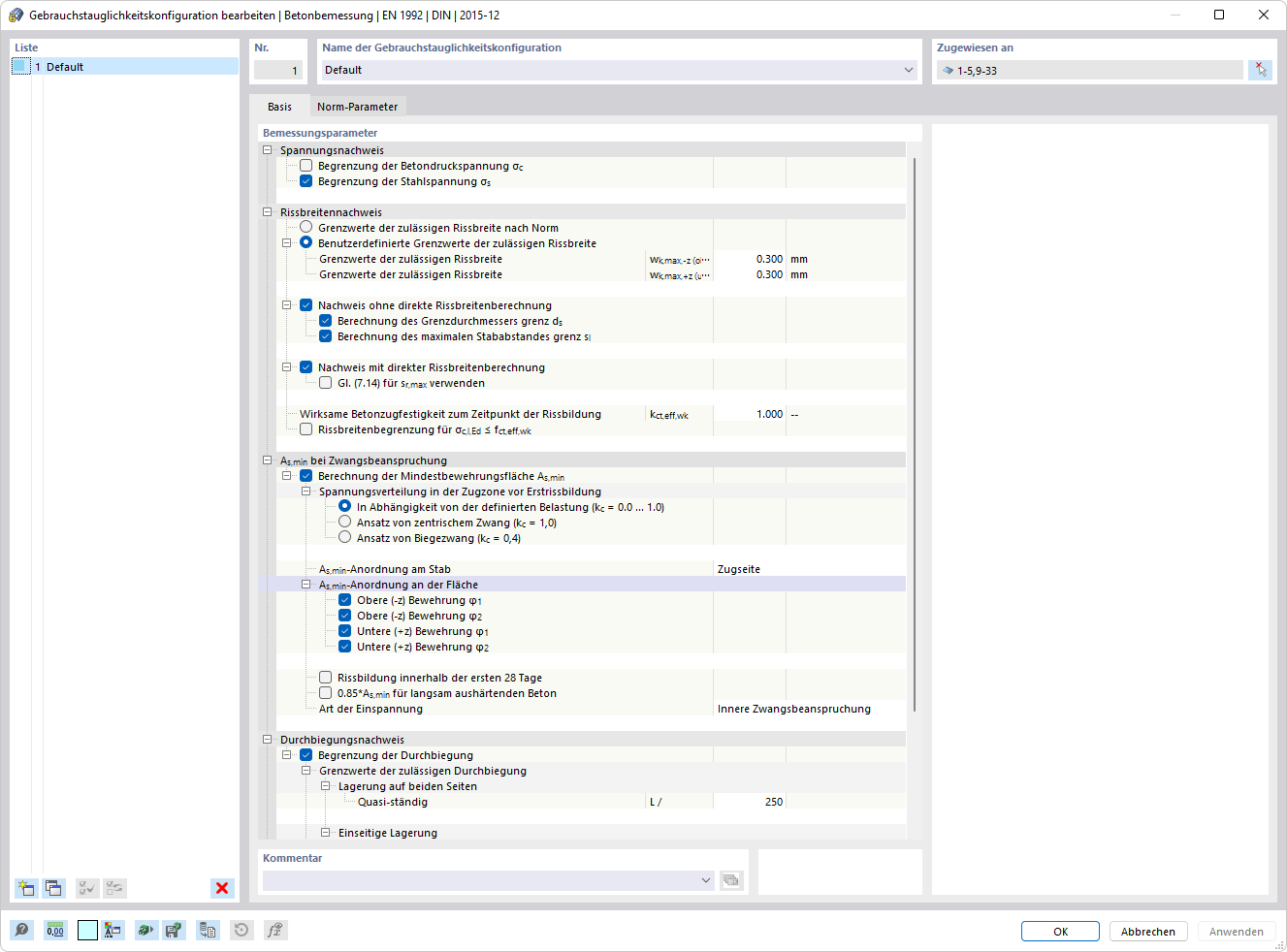The width and height of the screenshot is (1287, 952).
Task: Apply changes with the Anwenden button
Action: pyautogui.click(x=1236, y=931)
